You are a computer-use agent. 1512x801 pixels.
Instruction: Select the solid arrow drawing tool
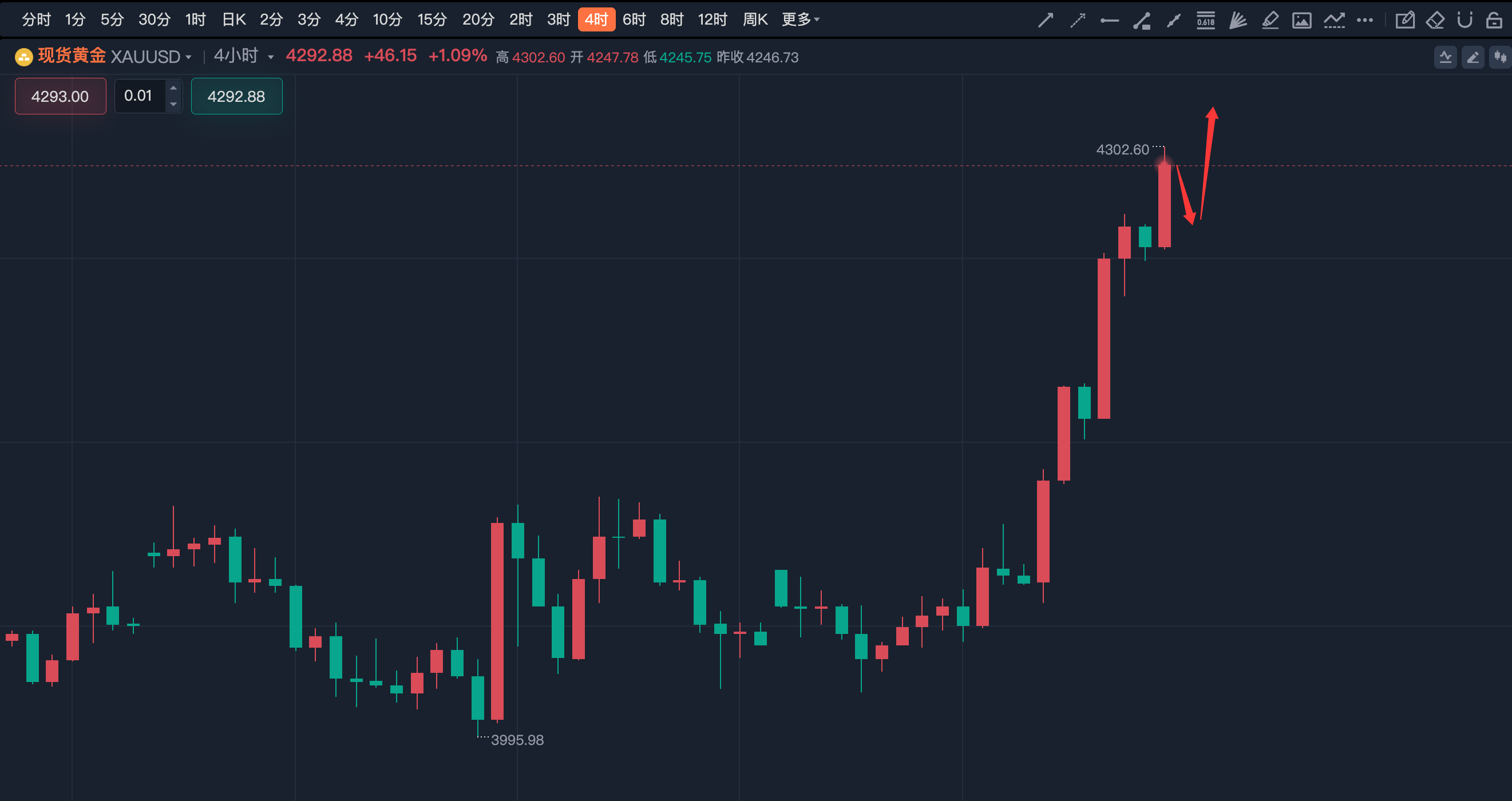pos(1046,21)
